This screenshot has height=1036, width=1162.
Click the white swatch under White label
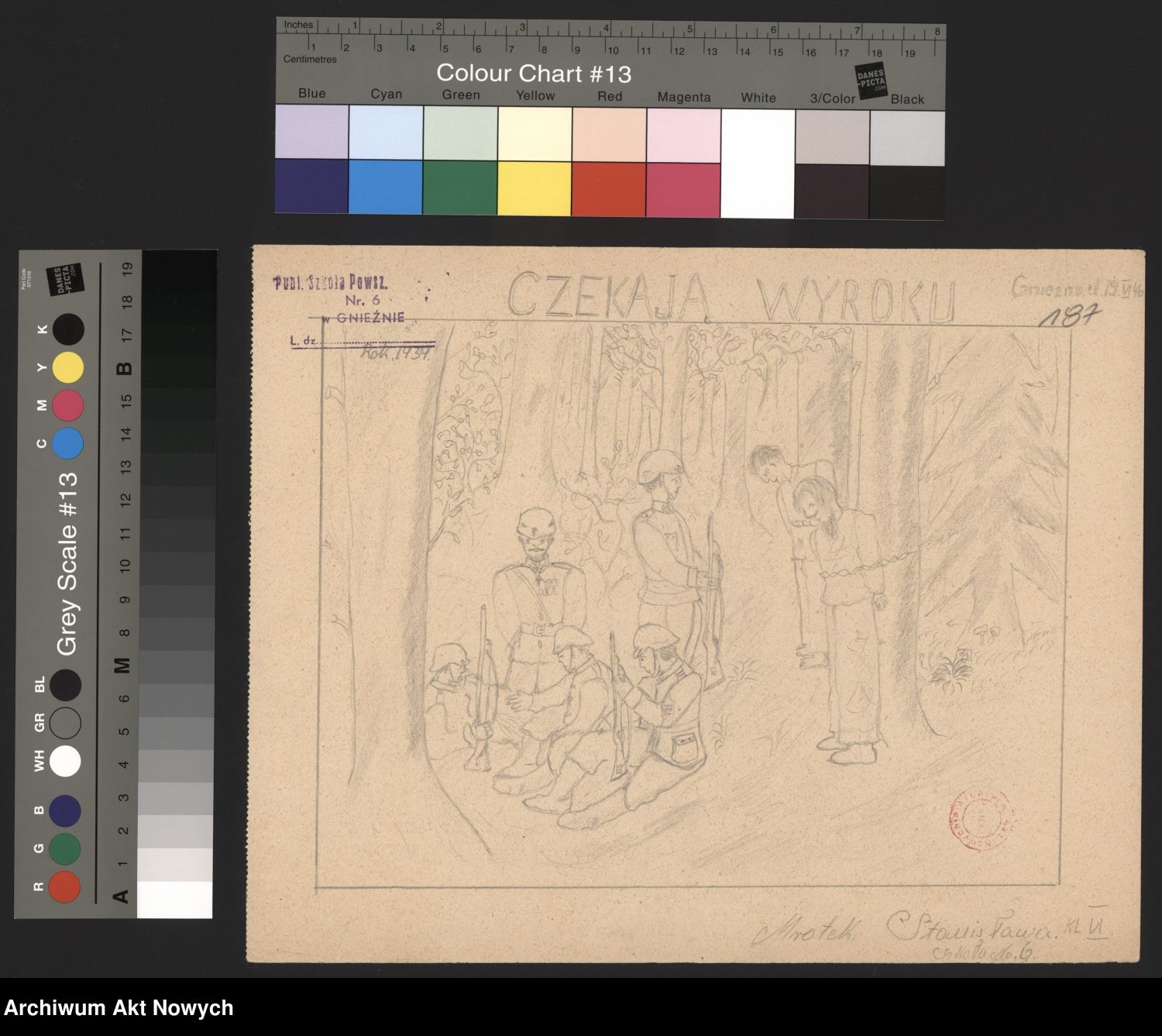(758, 163)
